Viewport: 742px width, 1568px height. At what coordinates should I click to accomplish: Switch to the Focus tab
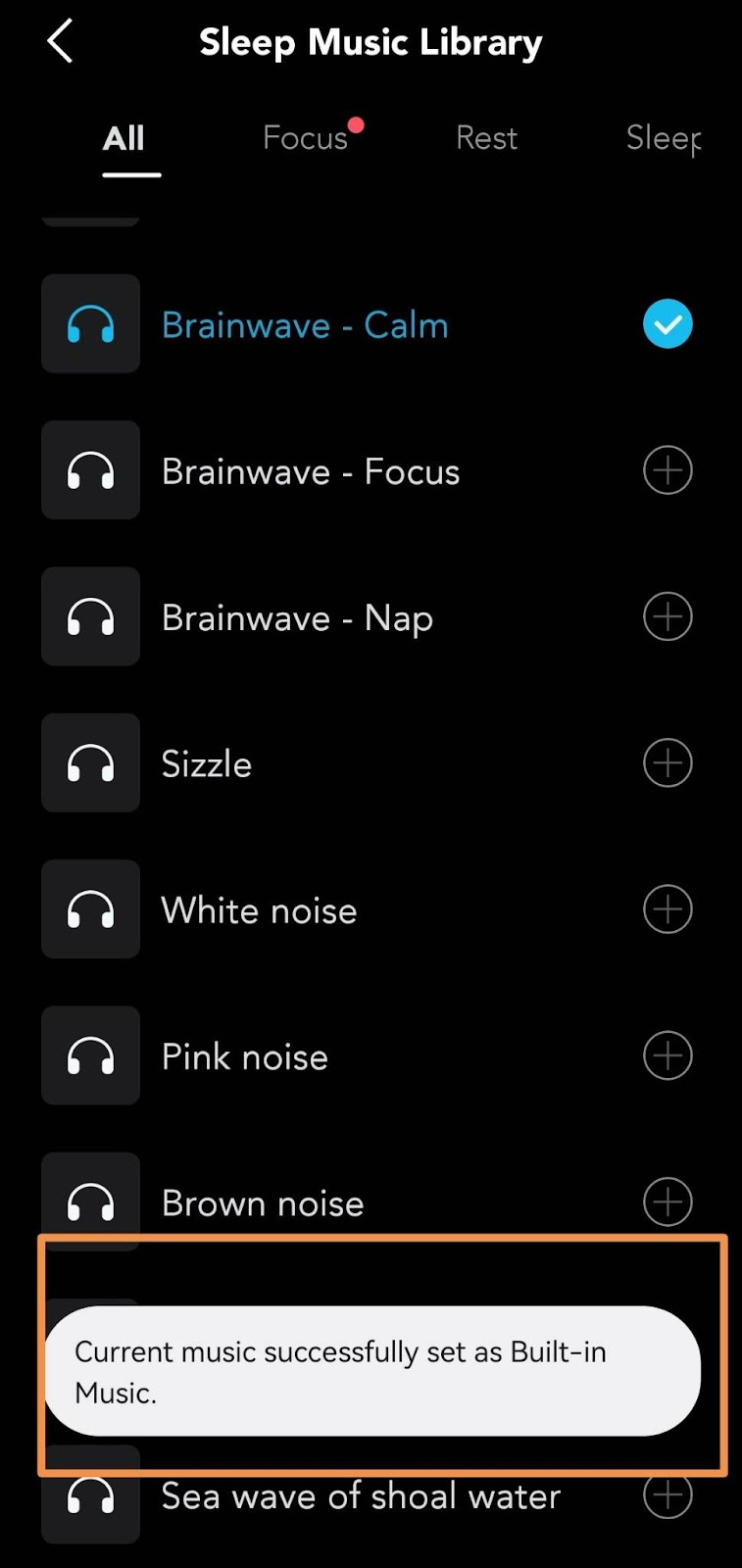306,138
